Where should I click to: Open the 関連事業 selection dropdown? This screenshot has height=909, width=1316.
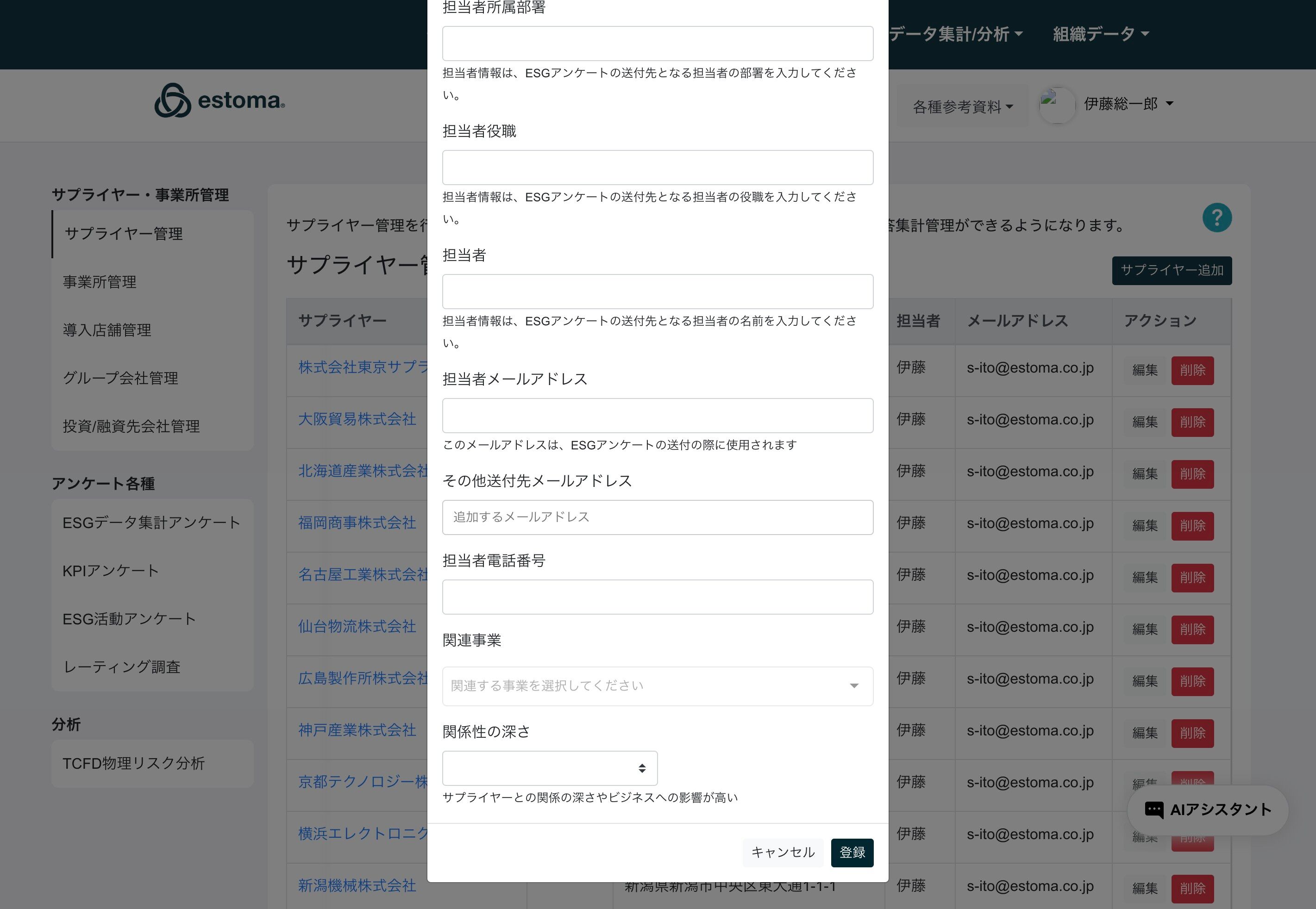tap(657, 686)
